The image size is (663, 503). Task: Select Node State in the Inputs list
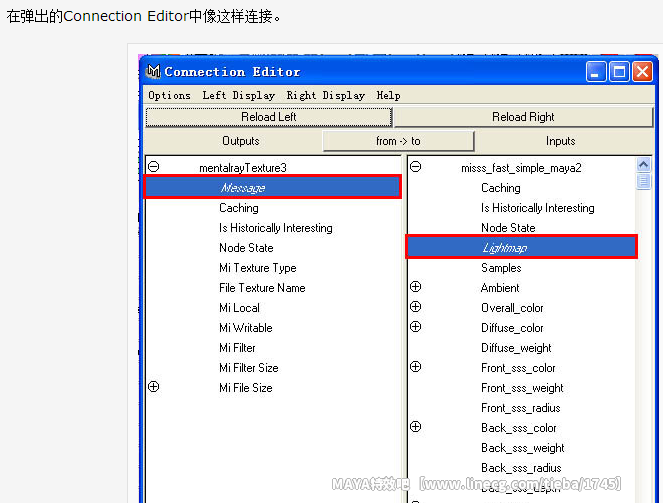(508, 228)
